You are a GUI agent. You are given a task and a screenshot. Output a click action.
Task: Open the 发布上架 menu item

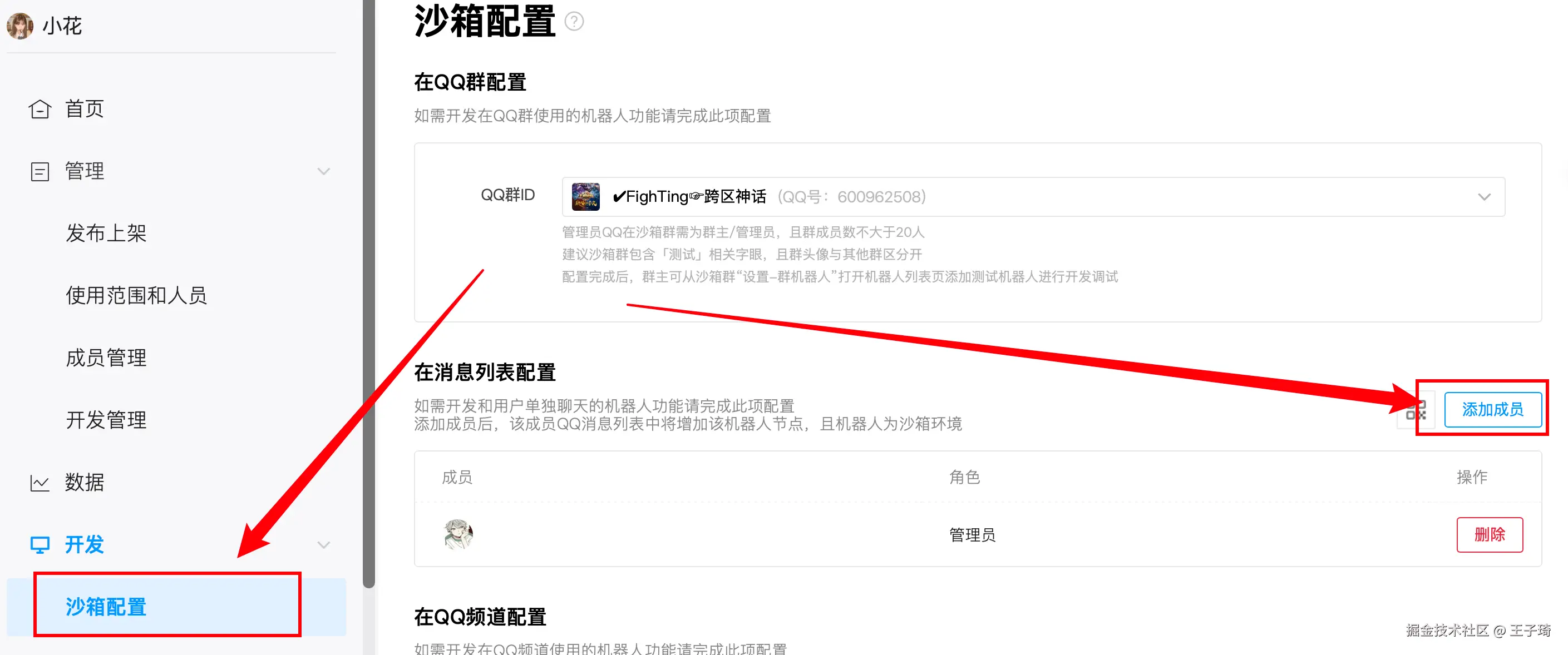tap(106, 234)
